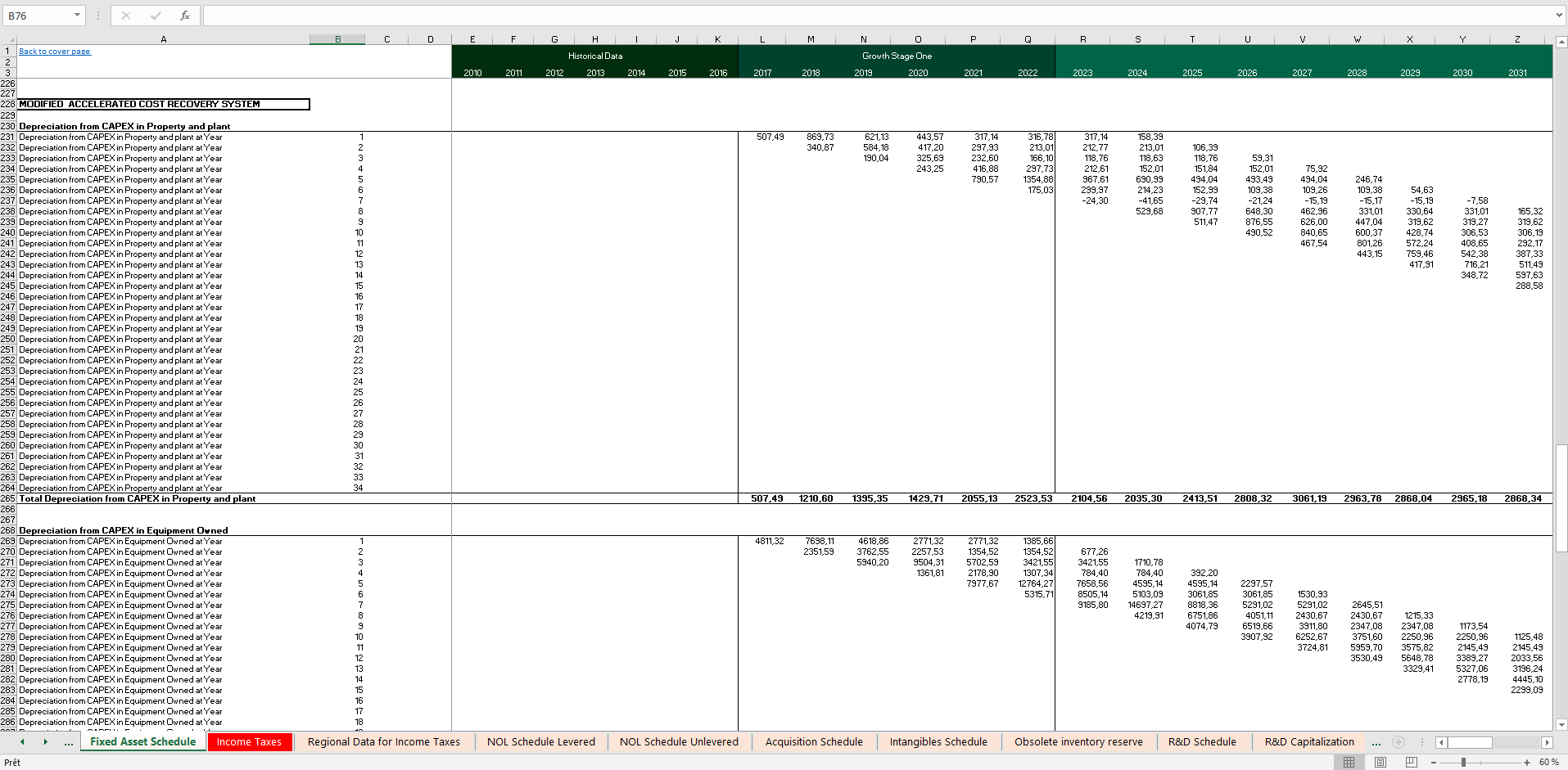Open Regional Data for Income Taxes tab

point(384,742)
